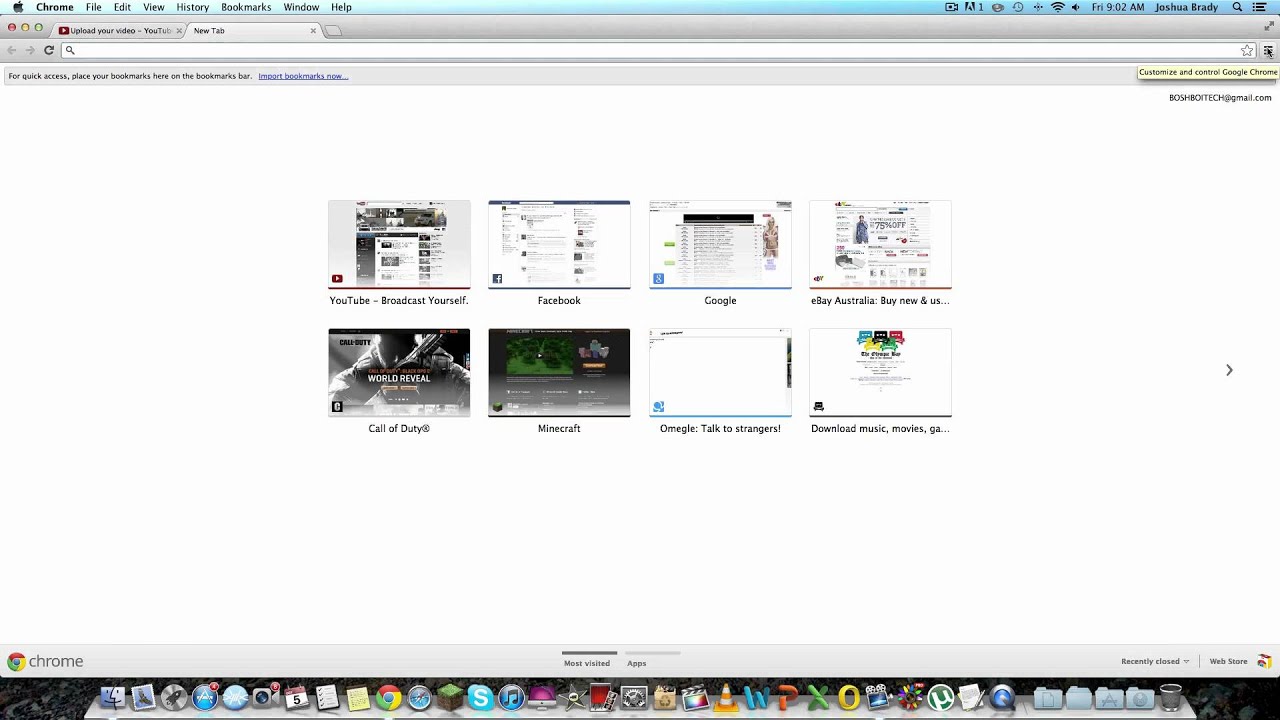Open App Store from the Dock
Screen dimensions: 1280x720
pyautogui.click(x=205, y=697)
